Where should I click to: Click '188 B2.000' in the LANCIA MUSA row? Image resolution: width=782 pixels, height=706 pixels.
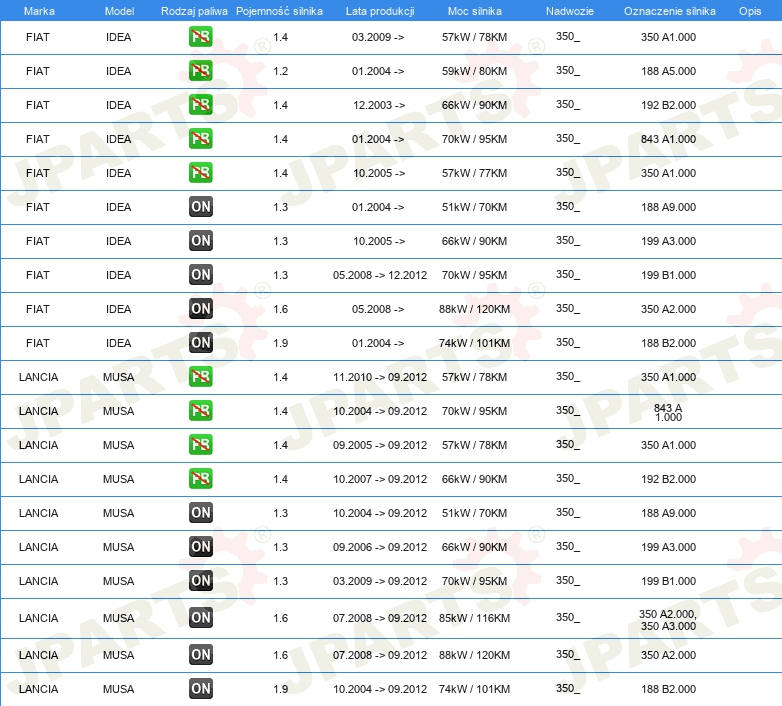point(668,689)
